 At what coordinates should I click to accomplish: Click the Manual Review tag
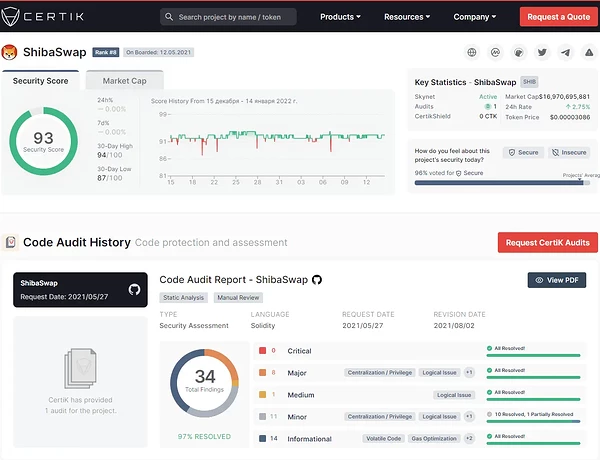pyautogui.click(x=238, y=298)
